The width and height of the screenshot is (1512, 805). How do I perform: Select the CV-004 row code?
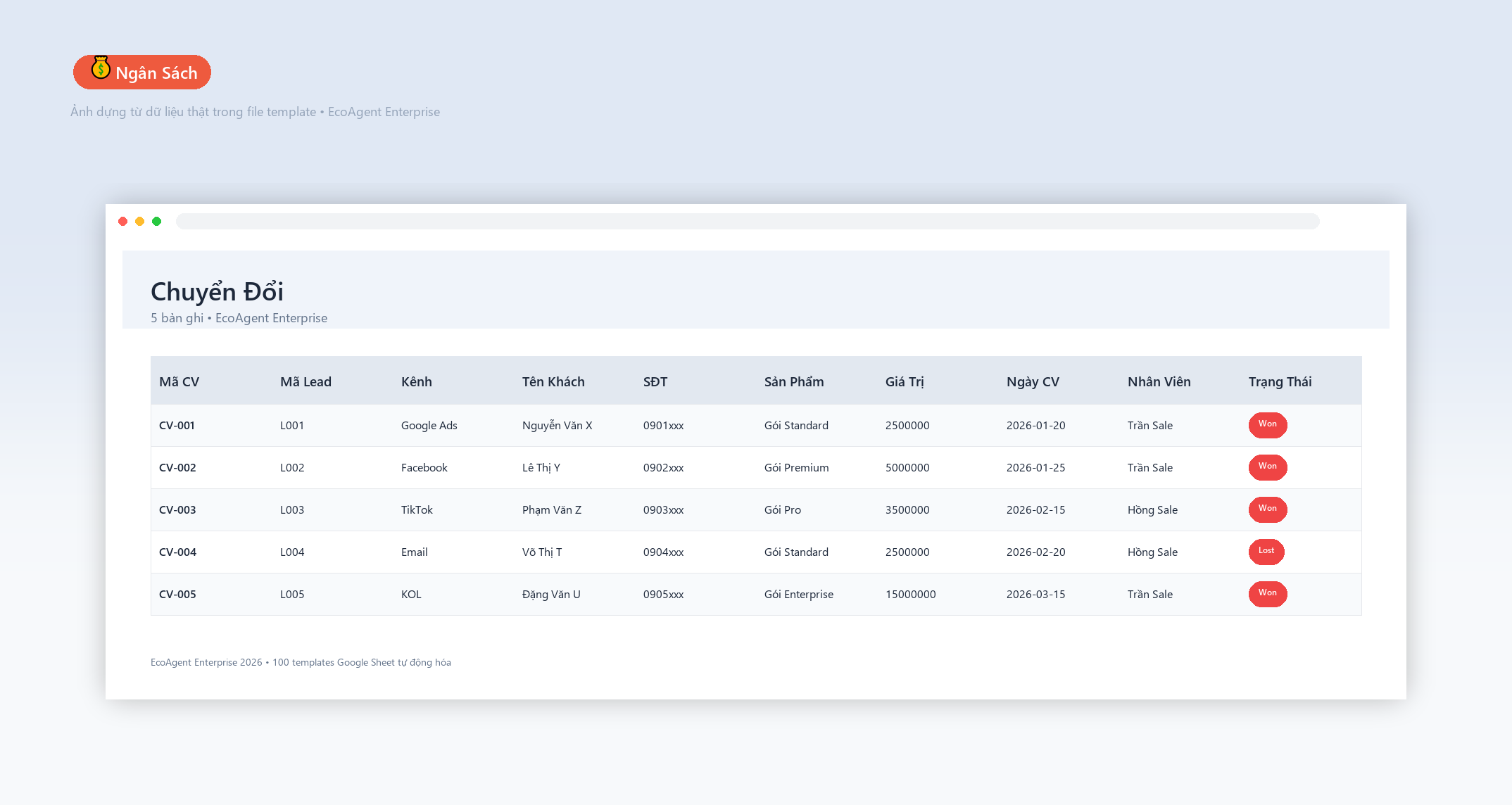pos(177,552)
